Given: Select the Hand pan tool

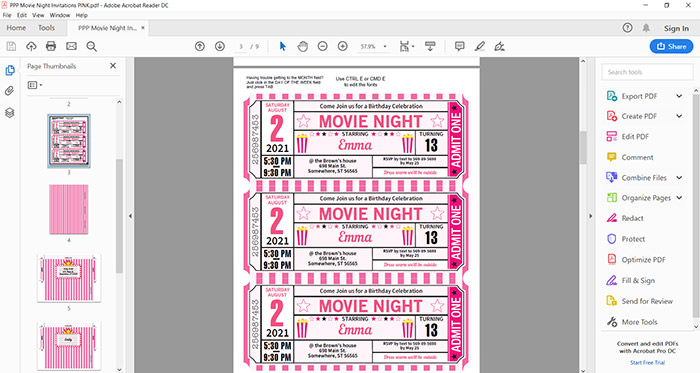Looking at the screenshot, I should pos(303,46).
